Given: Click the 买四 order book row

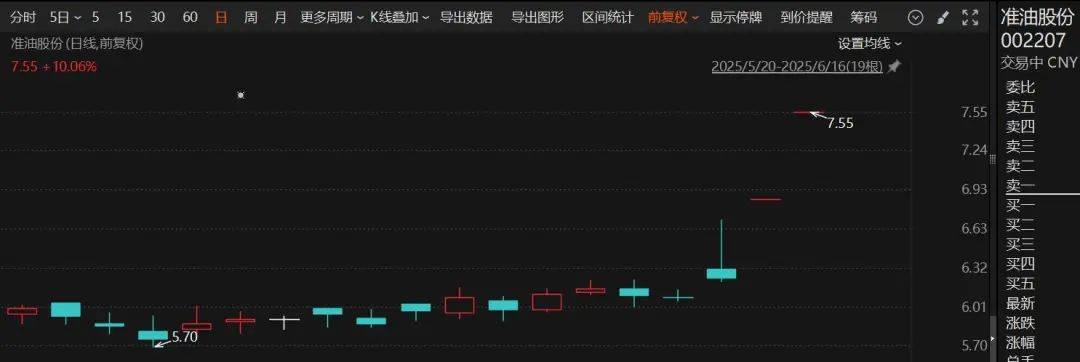Looking at the screenshot, I should [x=1021, y=264].
